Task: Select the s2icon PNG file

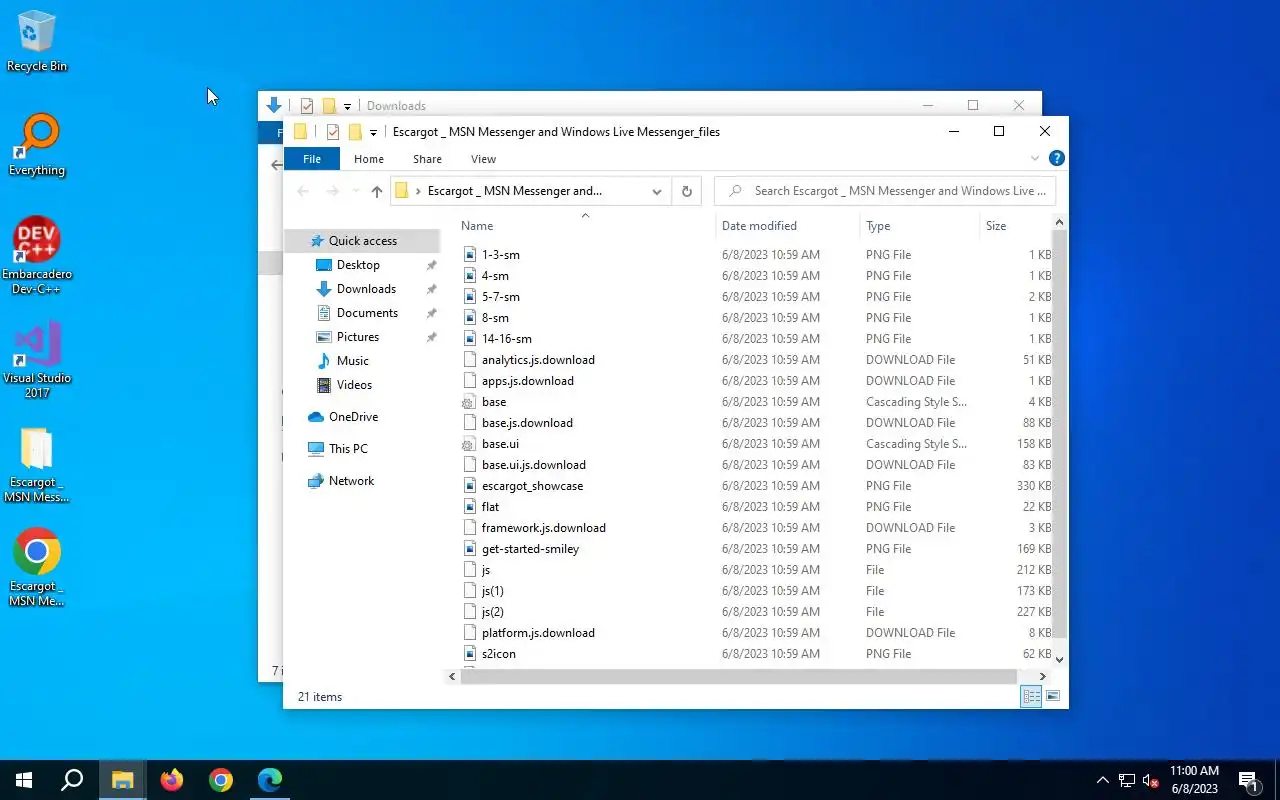Action: click(498, 654)
